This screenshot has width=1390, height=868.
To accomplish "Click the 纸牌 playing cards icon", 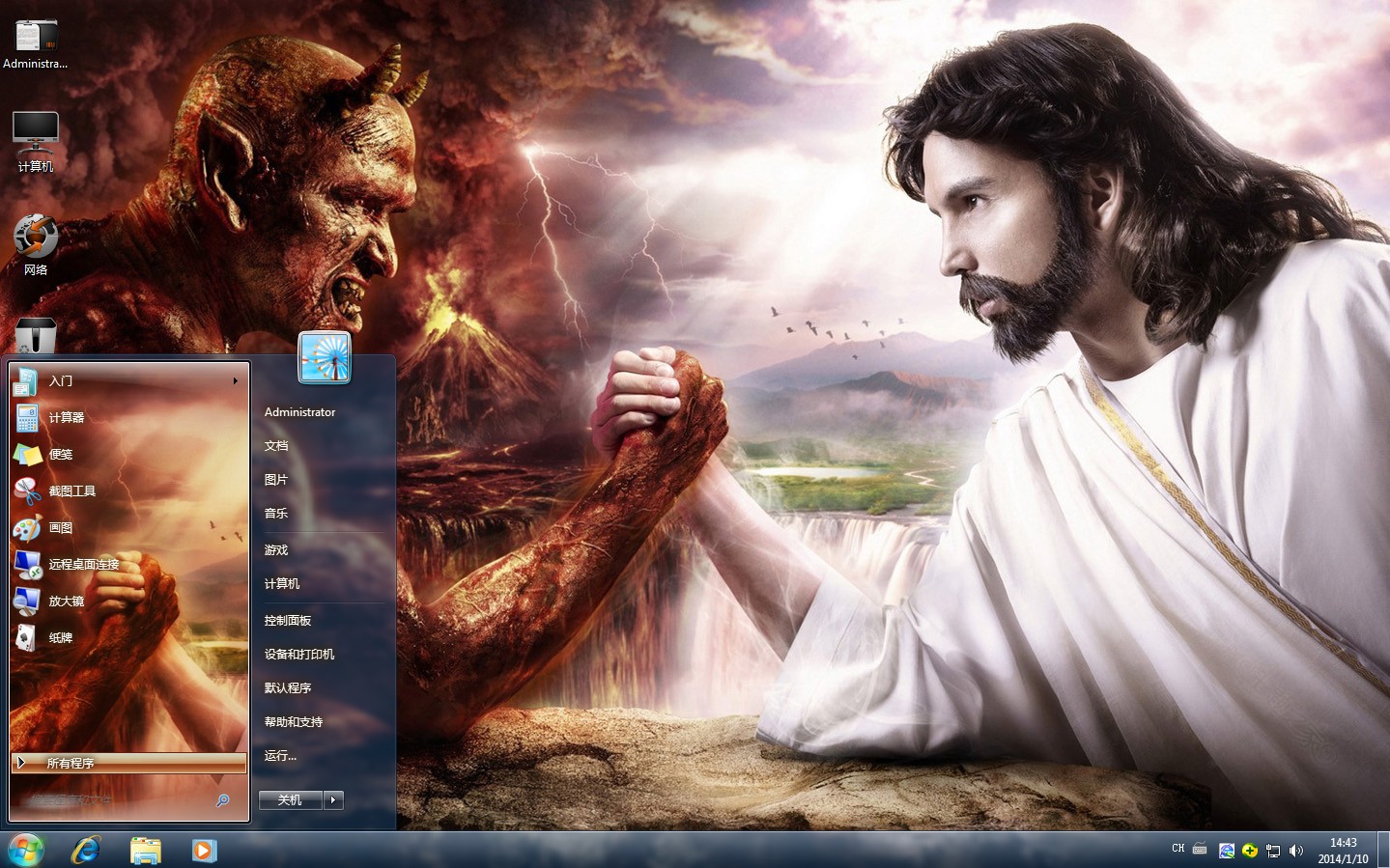I will [x=26, y=638].
